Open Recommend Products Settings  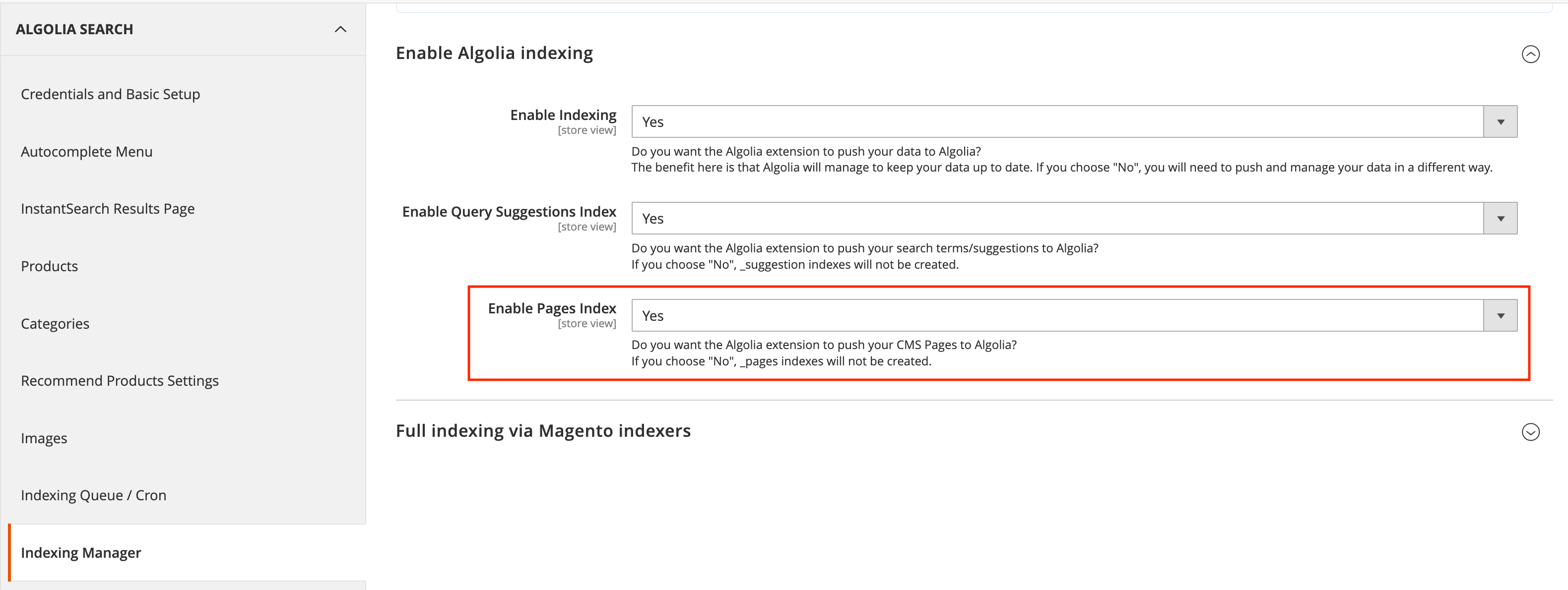[119, 380]
